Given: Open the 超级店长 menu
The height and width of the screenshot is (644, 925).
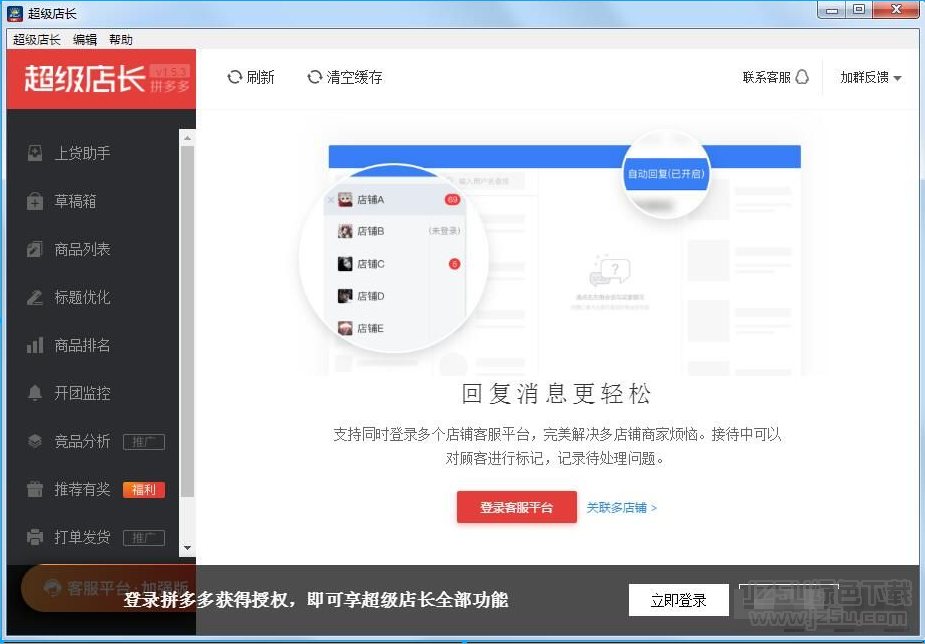Looking at the screenshot, I should coord(37,40).
